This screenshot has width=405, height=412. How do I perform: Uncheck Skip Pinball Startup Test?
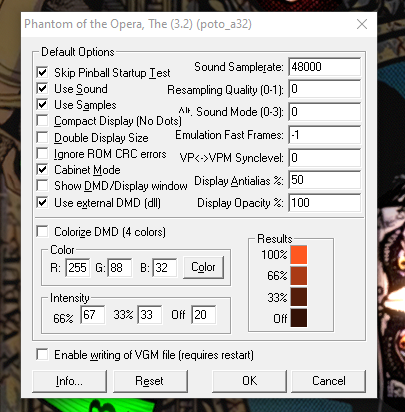click(42, 72)
